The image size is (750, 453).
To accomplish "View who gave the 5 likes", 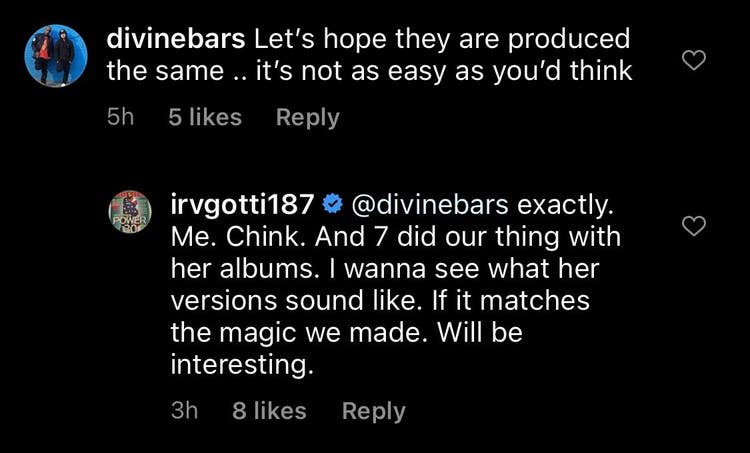I will pyautogui.click(x=205, y=118).
